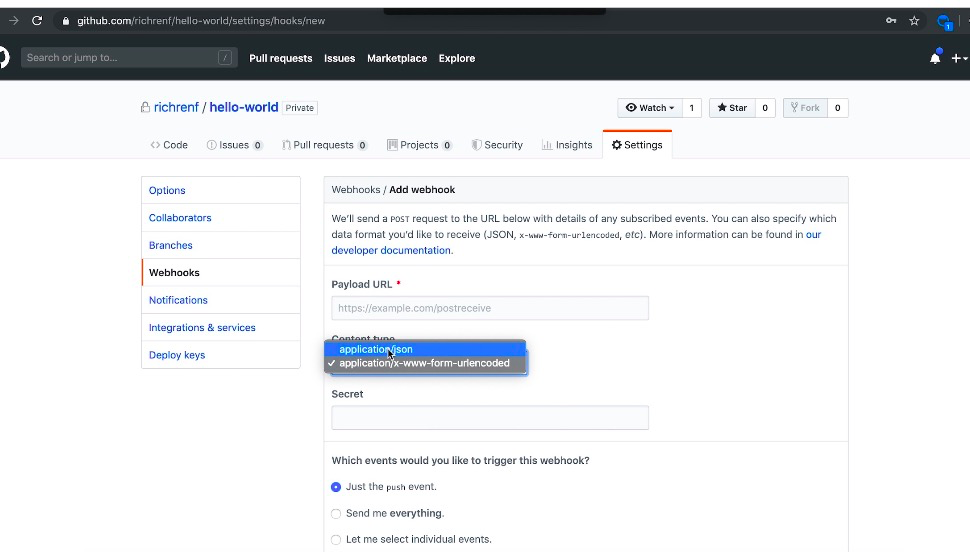Screen dimensions: 970x552
Task: Click the watchers count 1
Action: [692, 108]
